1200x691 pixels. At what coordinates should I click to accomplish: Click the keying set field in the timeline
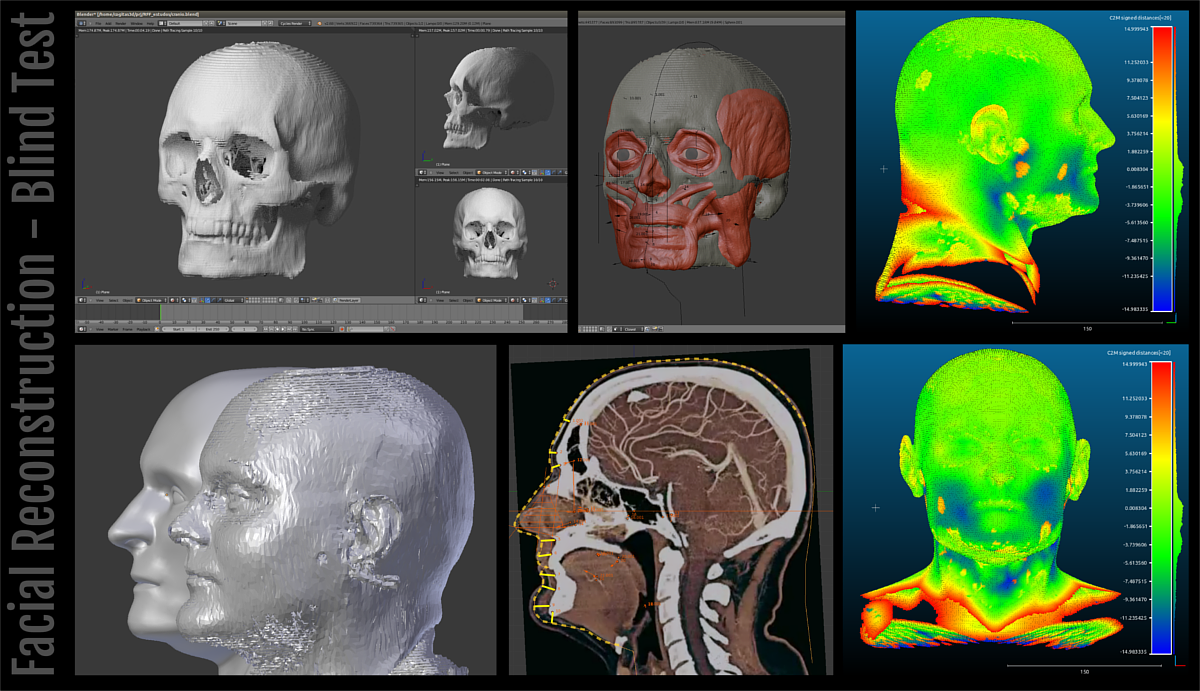pos(365,329)
